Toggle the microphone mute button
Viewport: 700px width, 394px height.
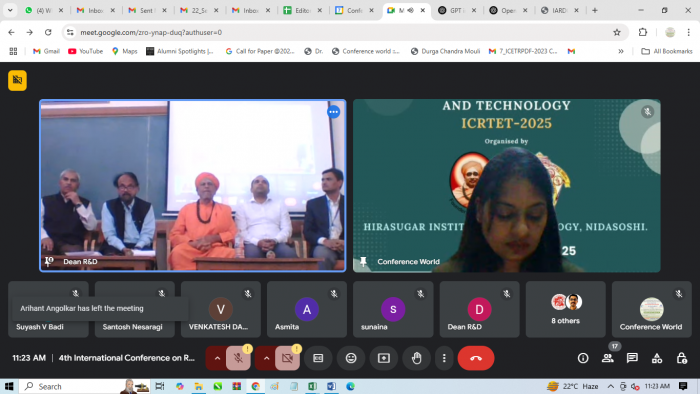coord(238,358)
